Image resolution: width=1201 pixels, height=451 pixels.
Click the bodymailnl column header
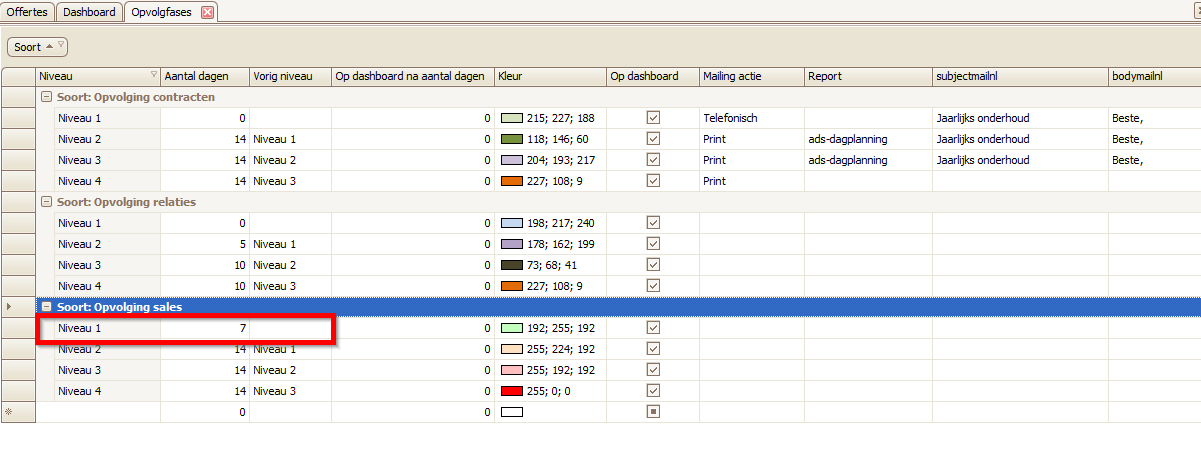[x=1155, y=76]
